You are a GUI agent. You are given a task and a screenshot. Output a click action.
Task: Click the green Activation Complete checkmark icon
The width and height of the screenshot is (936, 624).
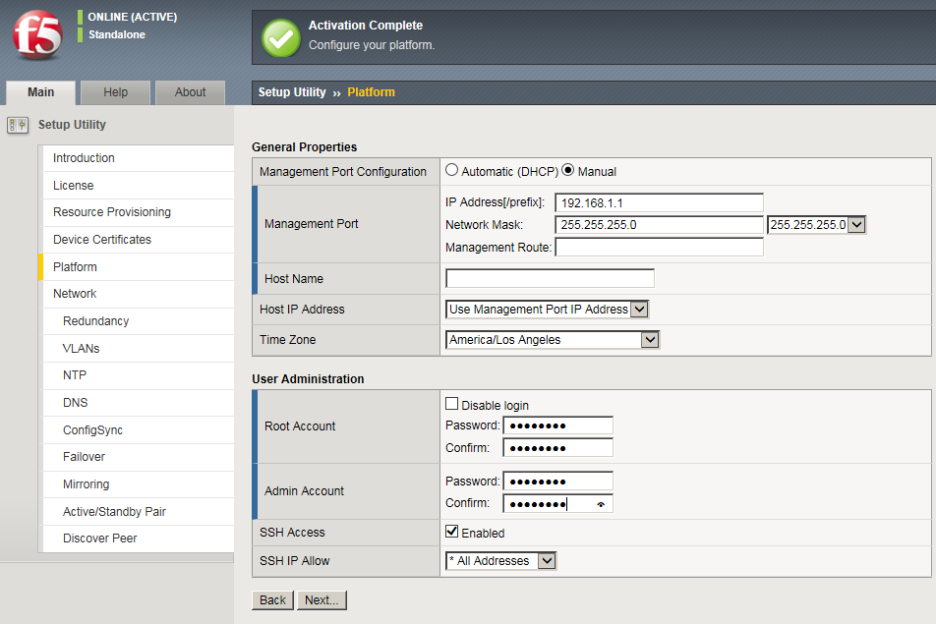click(280, 38)
